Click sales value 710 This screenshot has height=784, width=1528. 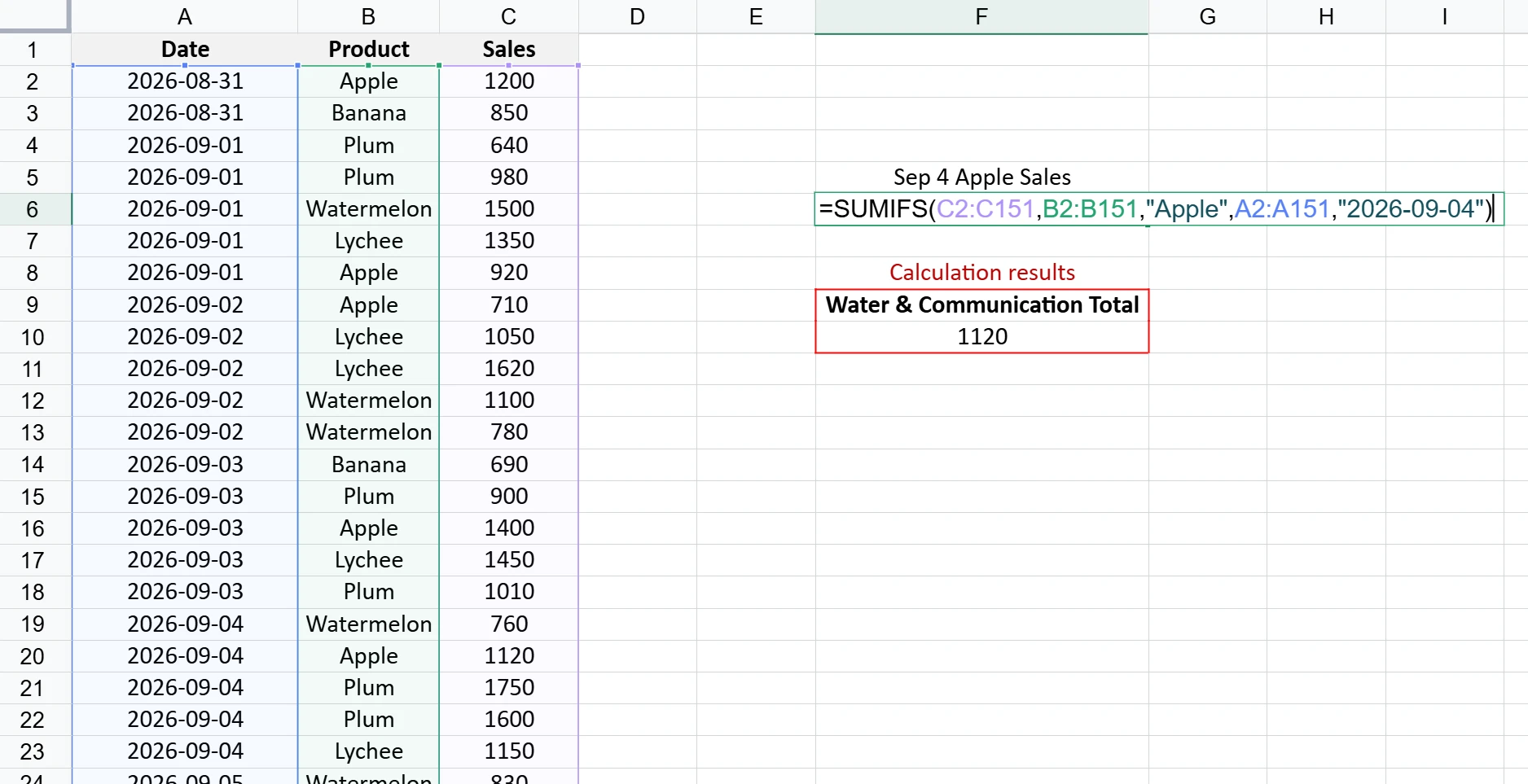pyautogui.click(x=509, y=304)
